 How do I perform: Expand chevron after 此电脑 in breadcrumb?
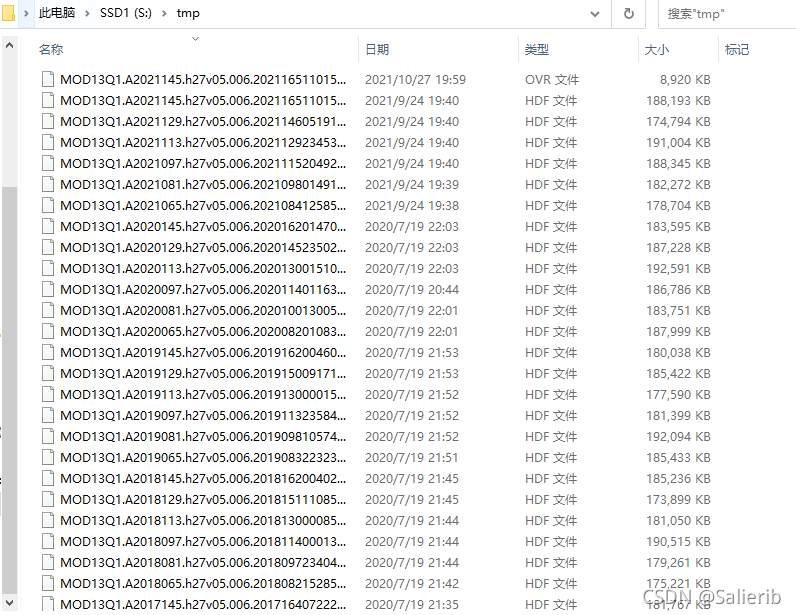click(x=87, y=13)
